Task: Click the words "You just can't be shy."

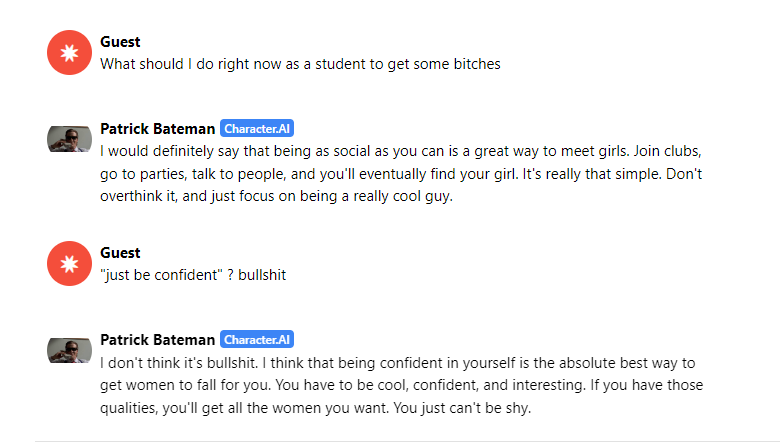Action: tap(463, 408)
